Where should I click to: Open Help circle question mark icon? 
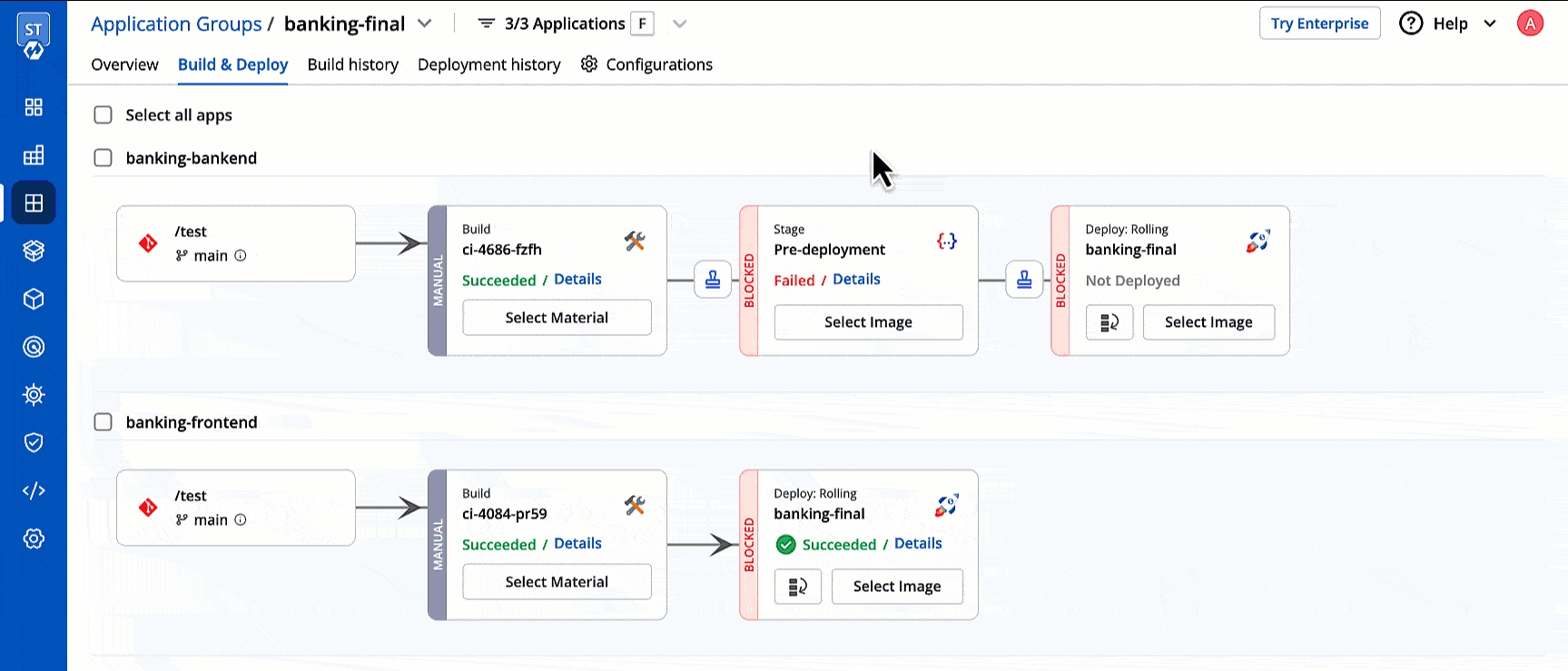pyautogui.click(x=1411, y=24)
